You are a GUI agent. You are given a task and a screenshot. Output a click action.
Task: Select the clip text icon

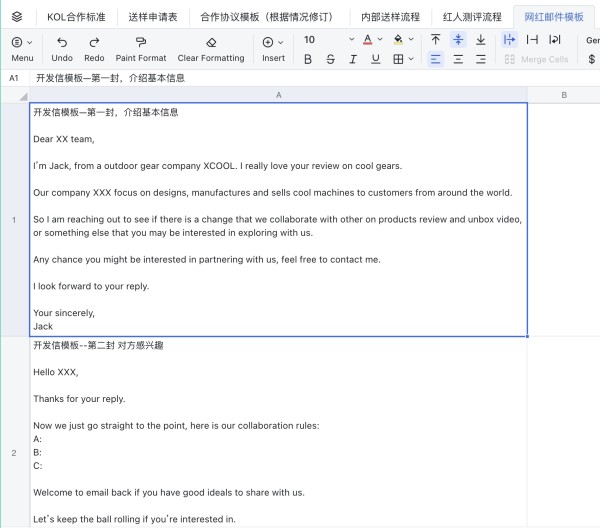pos(532,39)
